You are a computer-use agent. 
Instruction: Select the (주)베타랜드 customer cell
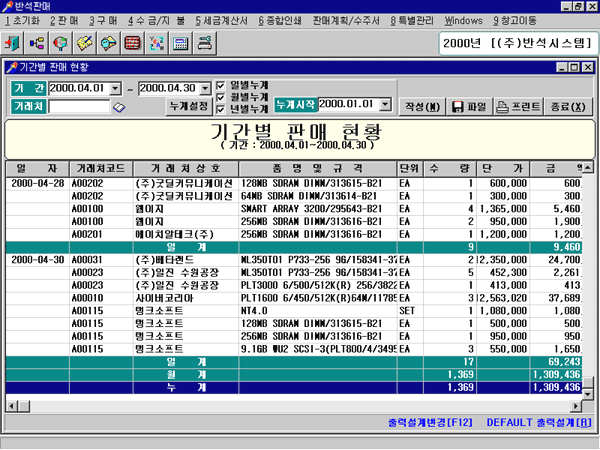click(x=186, y=260)
